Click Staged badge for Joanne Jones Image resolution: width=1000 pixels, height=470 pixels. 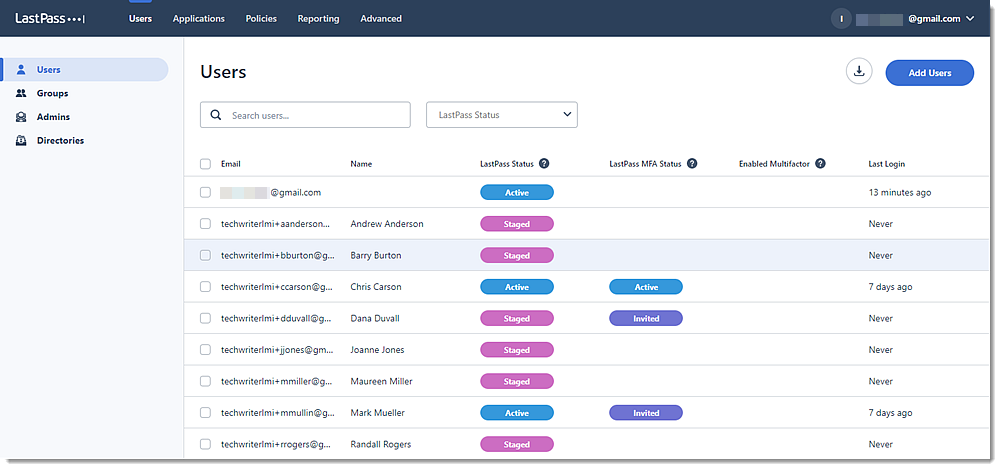[517, 349]
